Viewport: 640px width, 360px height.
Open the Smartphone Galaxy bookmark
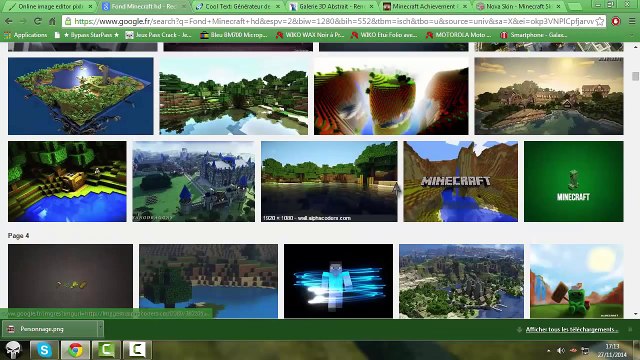[x=534, y=35]
